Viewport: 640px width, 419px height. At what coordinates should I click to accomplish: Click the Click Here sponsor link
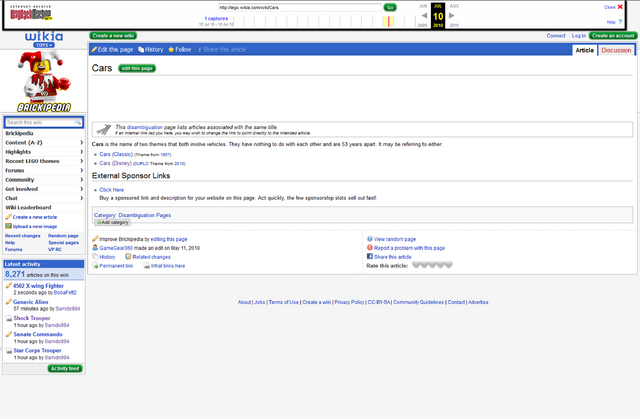[x=111, y=190]
